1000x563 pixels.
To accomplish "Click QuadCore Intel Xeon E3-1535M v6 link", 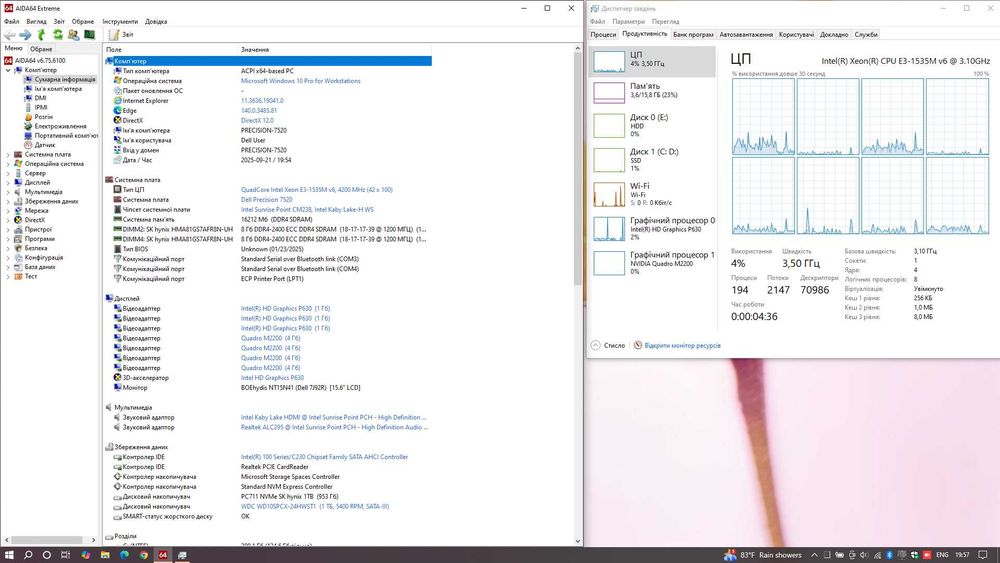I will pyautogui.click(x=316, y=189).
